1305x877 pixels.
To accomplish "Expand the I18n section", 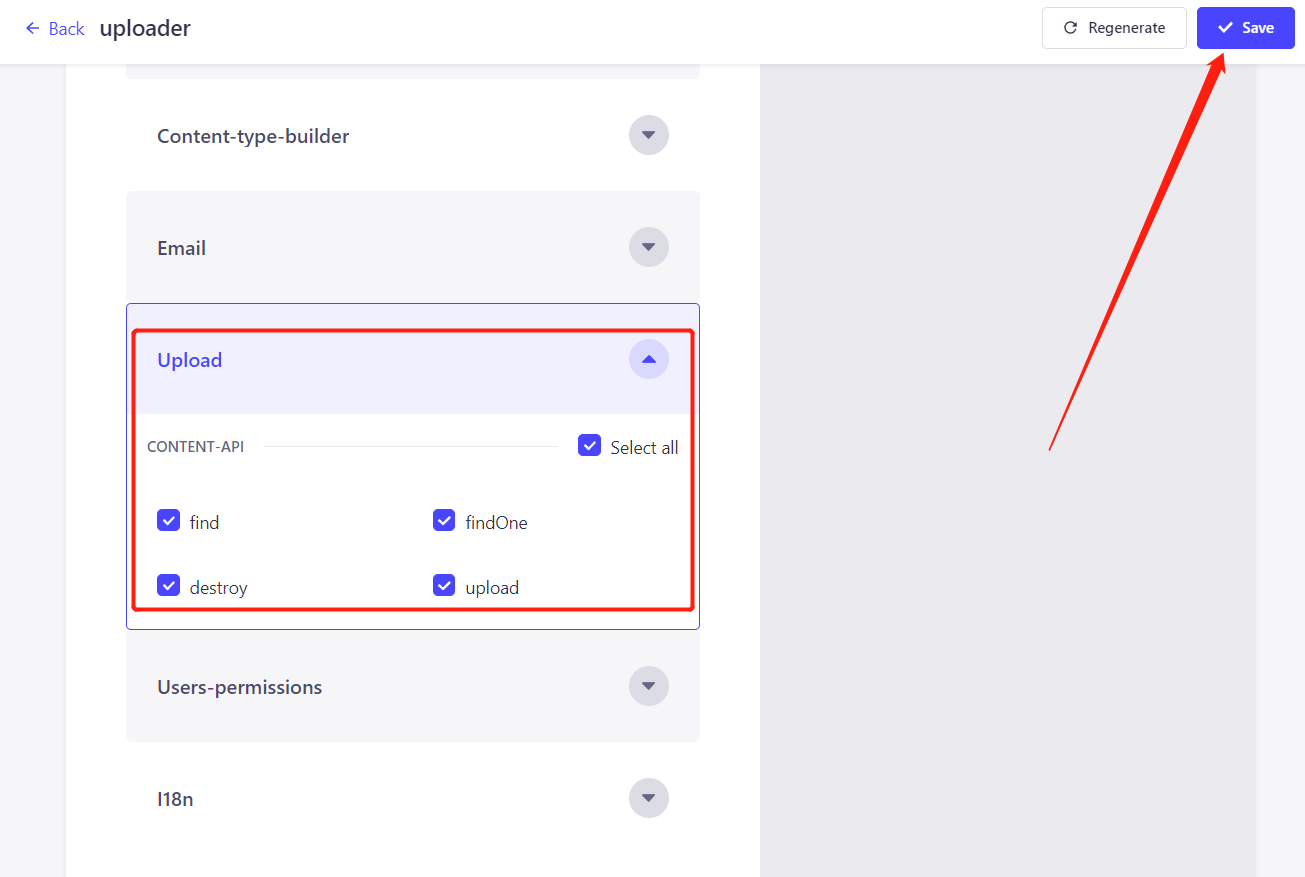I will 648,798.
